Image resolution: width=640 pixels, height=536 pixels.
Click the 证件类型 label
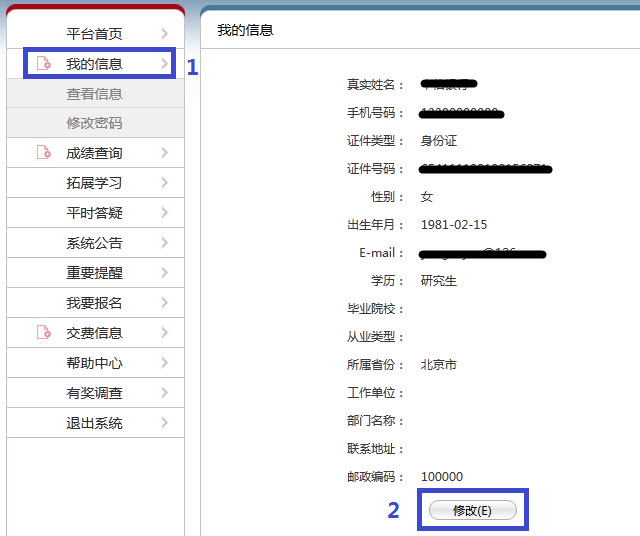tap(375, 141)
